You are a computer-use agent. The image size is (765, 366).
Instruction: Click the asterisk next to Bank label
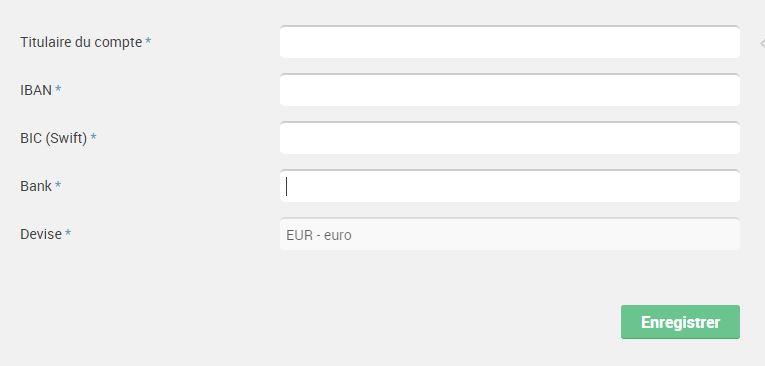tap(58, 184)
